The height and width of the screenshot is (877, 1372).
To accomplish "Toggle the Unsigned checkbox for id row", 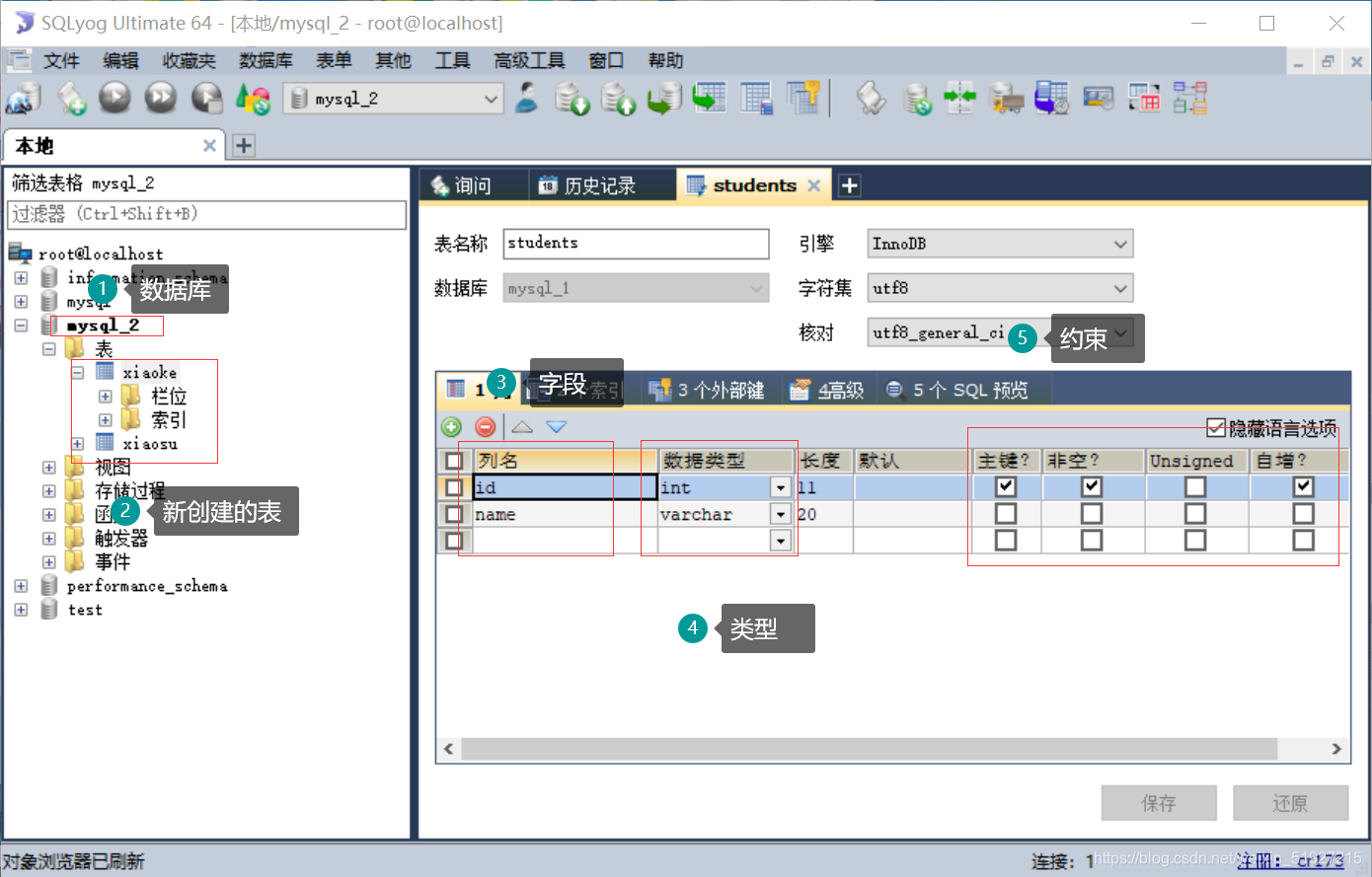I will click(x=1195, y=486).
